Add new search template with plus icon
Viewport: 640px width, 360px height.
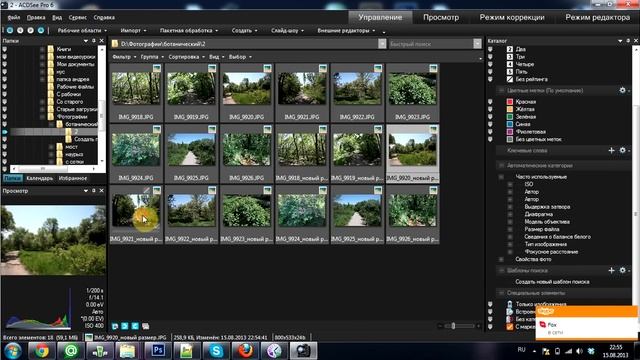[x=611, y=270]
